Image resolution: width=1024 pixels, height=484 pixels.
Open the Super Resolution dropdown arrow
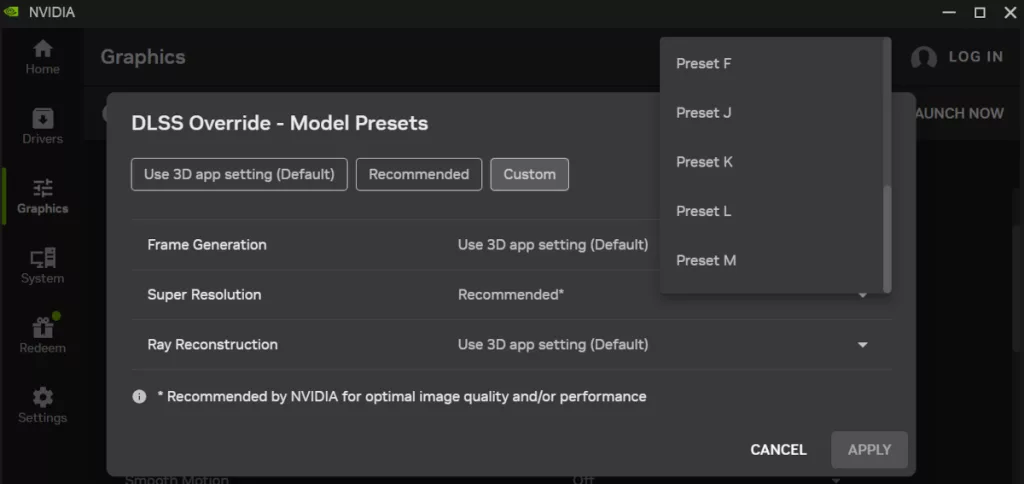coord(862,296)
